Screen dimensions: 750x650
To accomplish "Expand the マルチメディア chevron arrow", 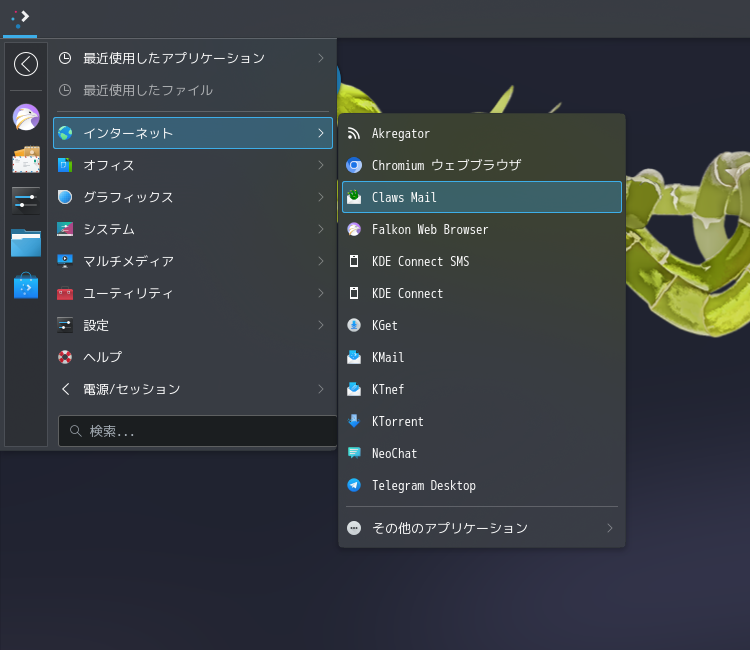I will tap(321, 261).
